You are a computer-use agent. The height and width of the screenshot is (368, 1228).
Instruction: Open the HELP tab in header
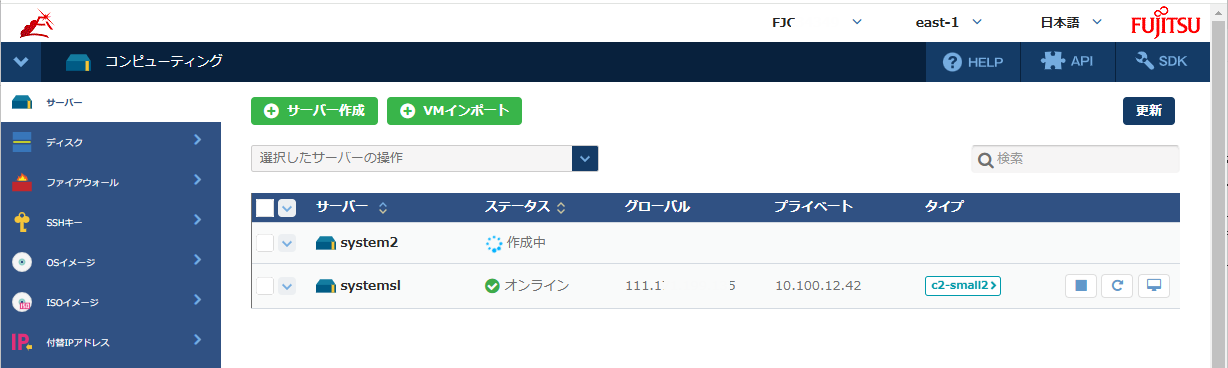(x=973, y=61)
